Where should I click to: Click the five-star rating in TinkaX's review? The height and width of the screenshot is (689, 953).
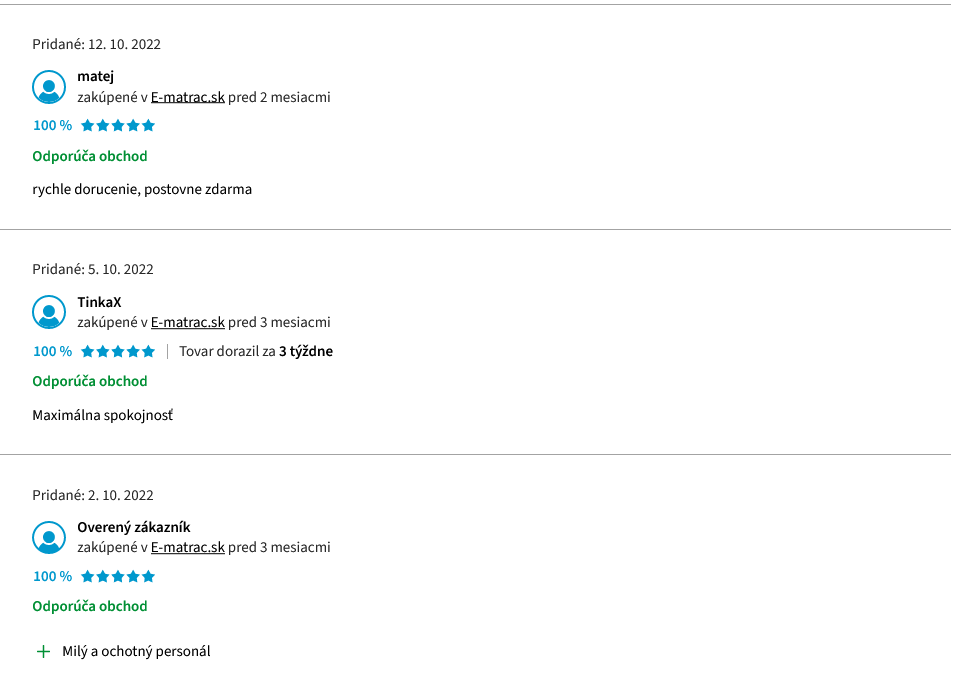[x=118, y=352]
